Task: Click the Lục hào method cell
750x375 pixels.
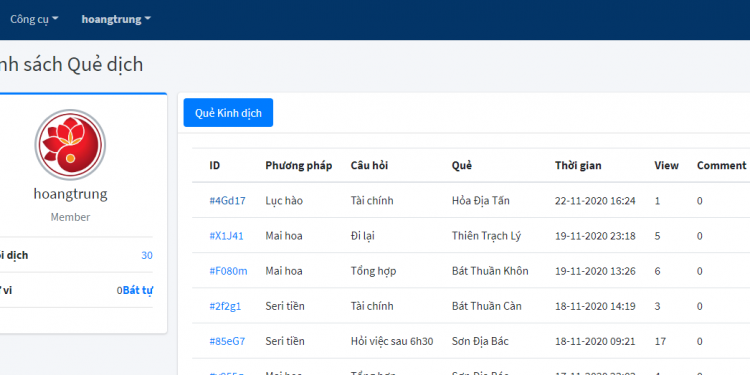Action: pyautogui.click(x=284, y=200)
